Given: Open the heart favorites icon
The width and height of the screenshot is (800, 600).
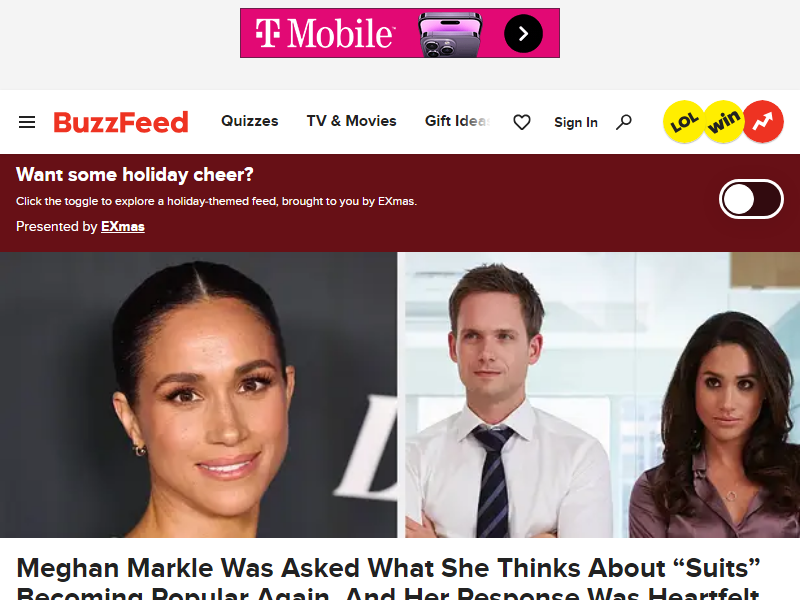Looking at the screenshot, I should click(521, 122).
